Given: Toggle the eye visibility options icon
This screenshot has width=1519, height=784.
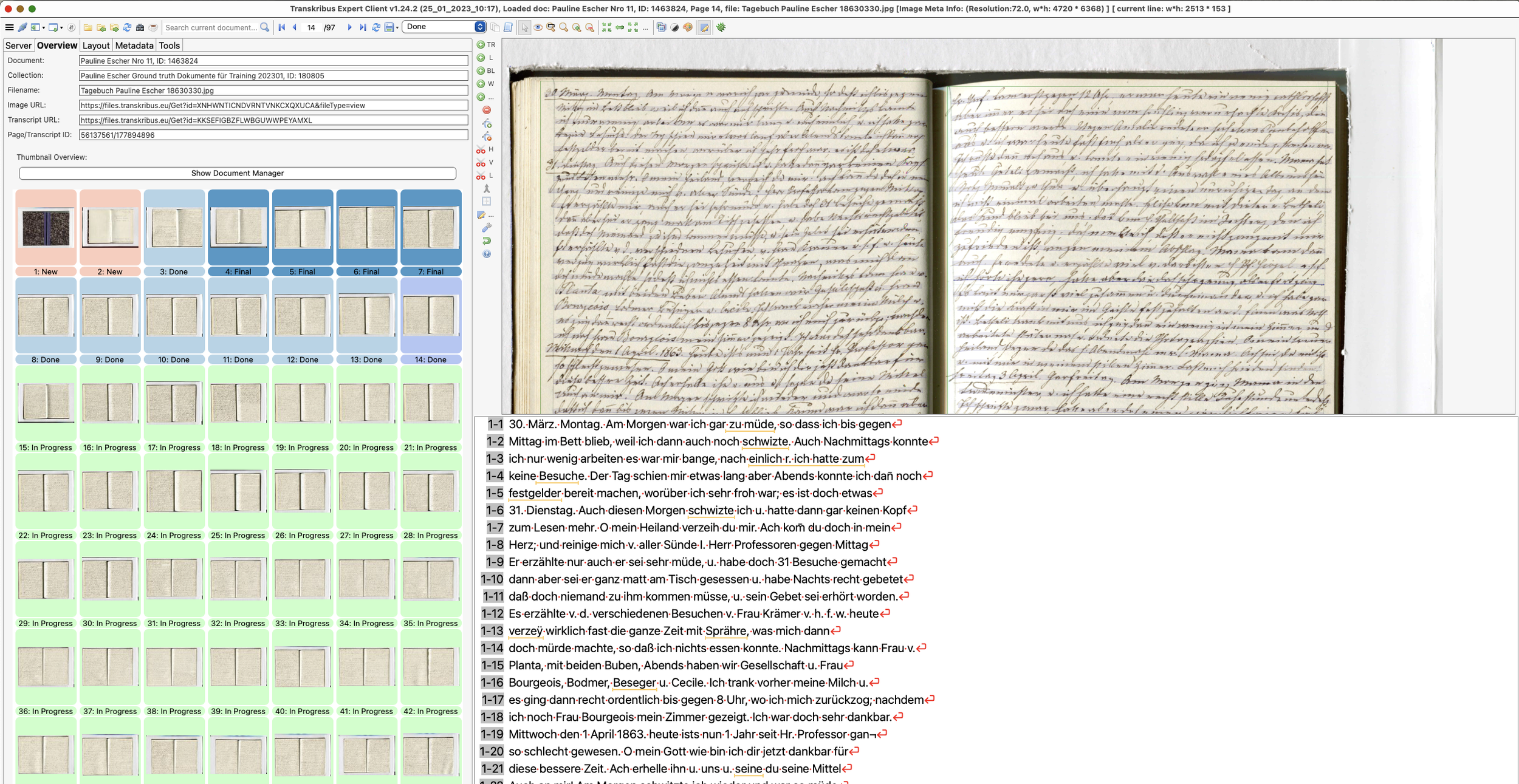Looking at the screenshot, I should tap(538, 27).
